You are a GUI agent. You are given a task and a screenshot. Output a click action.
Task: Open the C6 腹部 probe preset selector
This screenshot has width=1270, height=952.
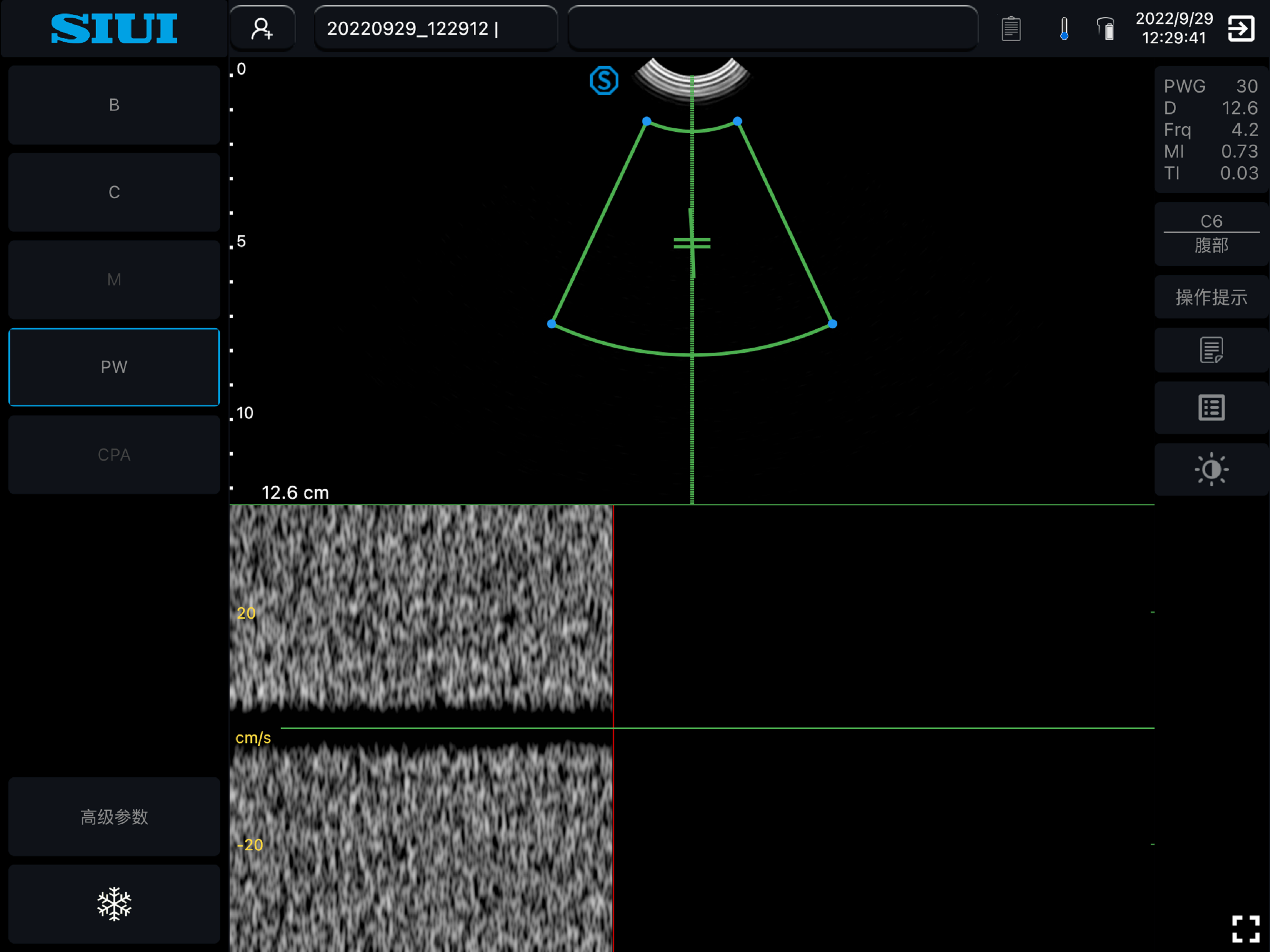1211,234
